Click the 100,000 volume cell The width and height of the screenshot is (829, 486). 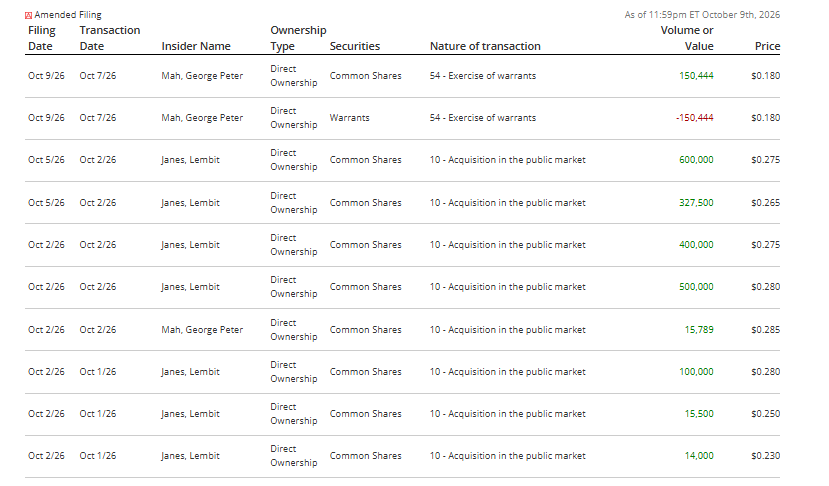tap(696, 372)
